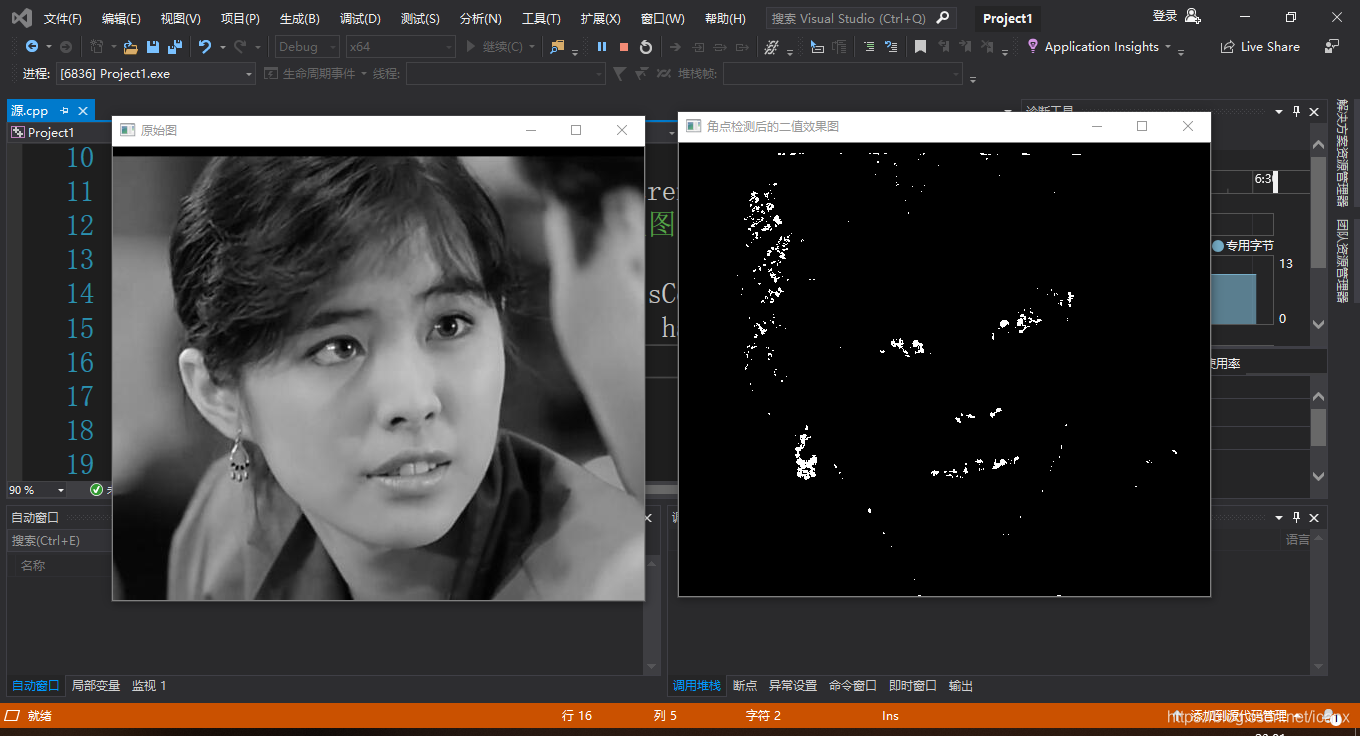The height and width of the screenshot is (736, 1360).
Task: Restart the debug session
Action: pyautogui.click(x=646, y=47)
